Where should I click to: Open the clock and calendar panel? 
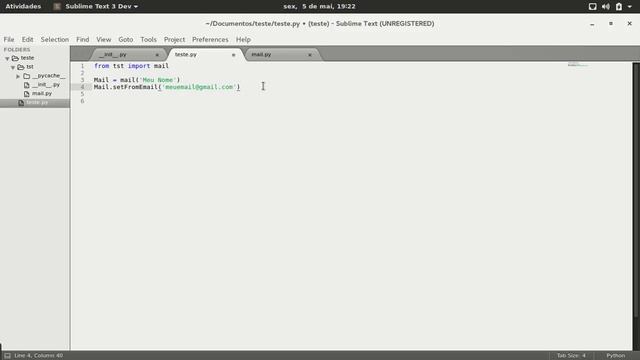pos(319,7)
